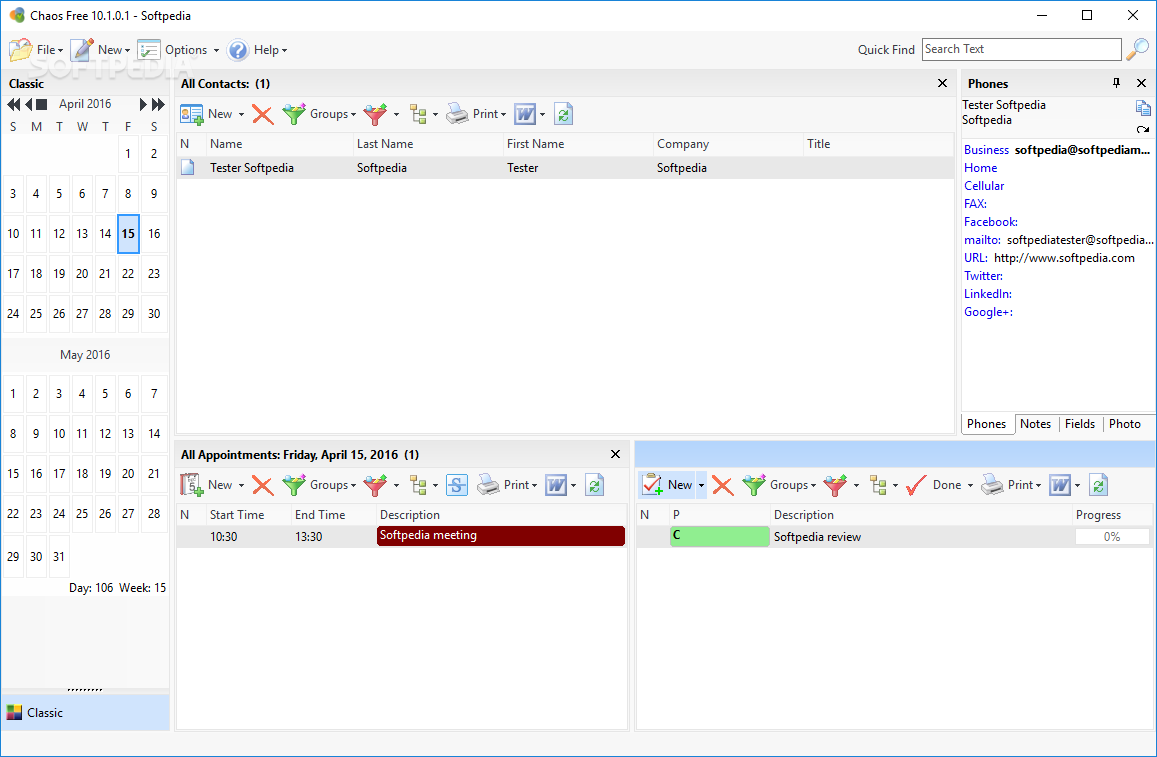Click the calendar today square button

(41, 105)
